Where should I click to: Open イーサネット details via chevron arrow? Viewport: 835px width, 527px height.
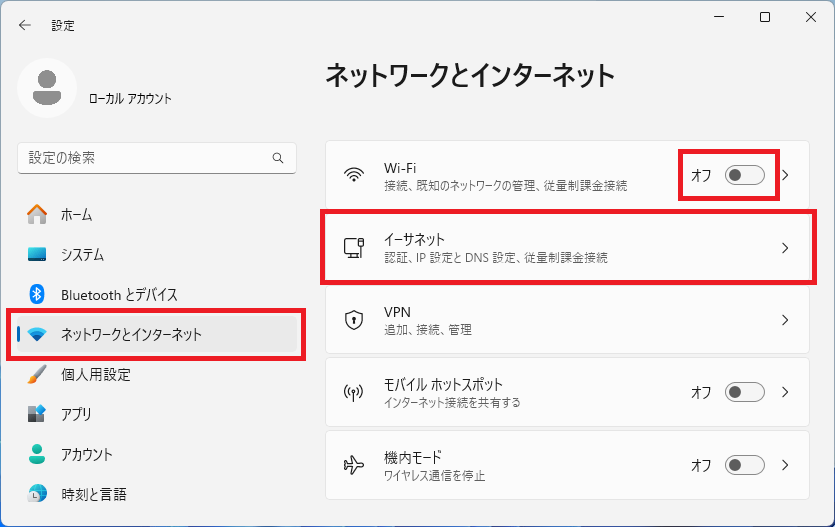[786, 248]
